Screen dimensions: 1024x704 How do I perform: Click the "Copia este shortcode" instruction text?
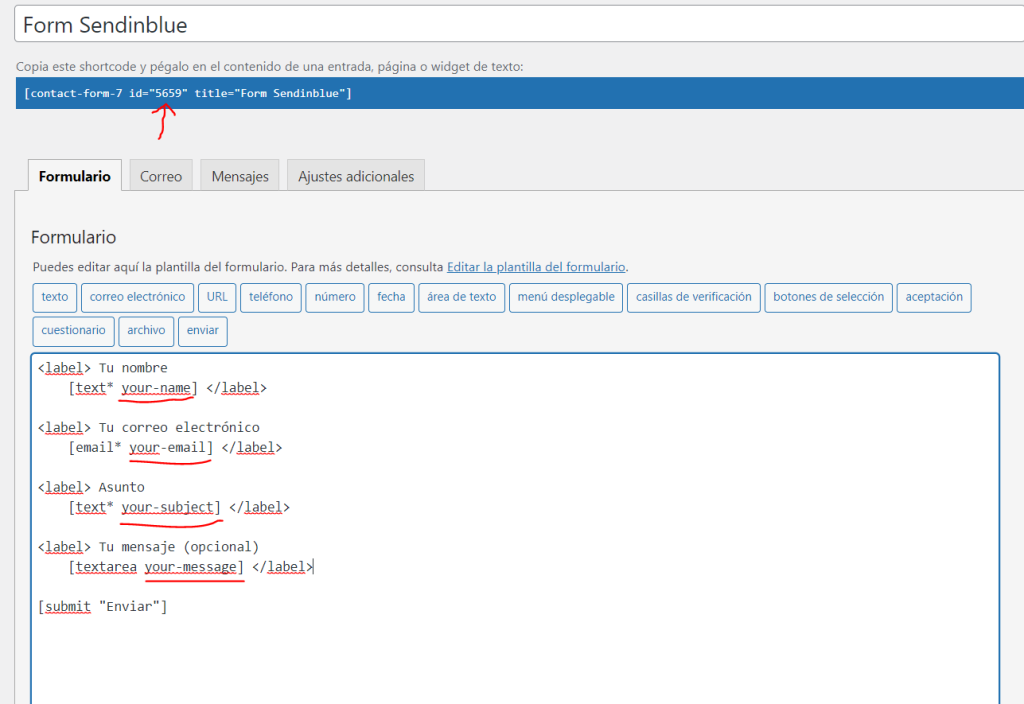tap(269, 66)
